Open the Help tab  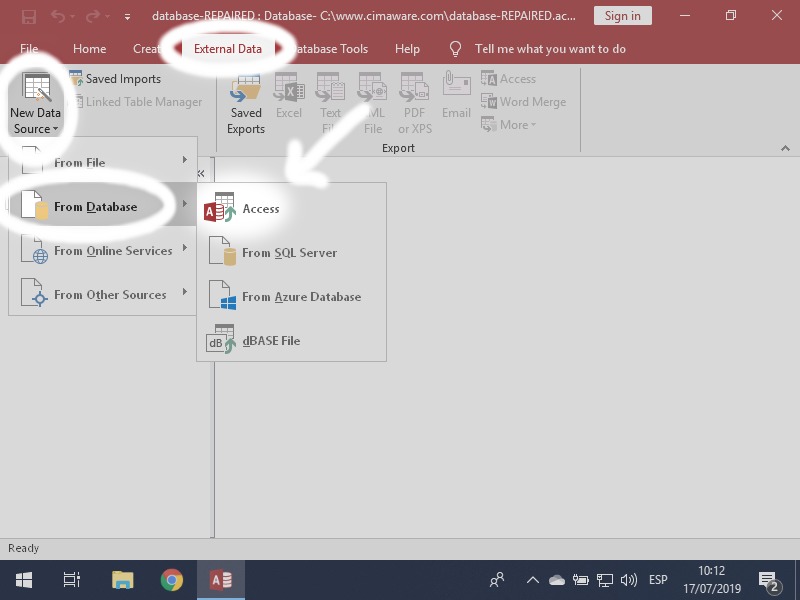tap(407, 49)
